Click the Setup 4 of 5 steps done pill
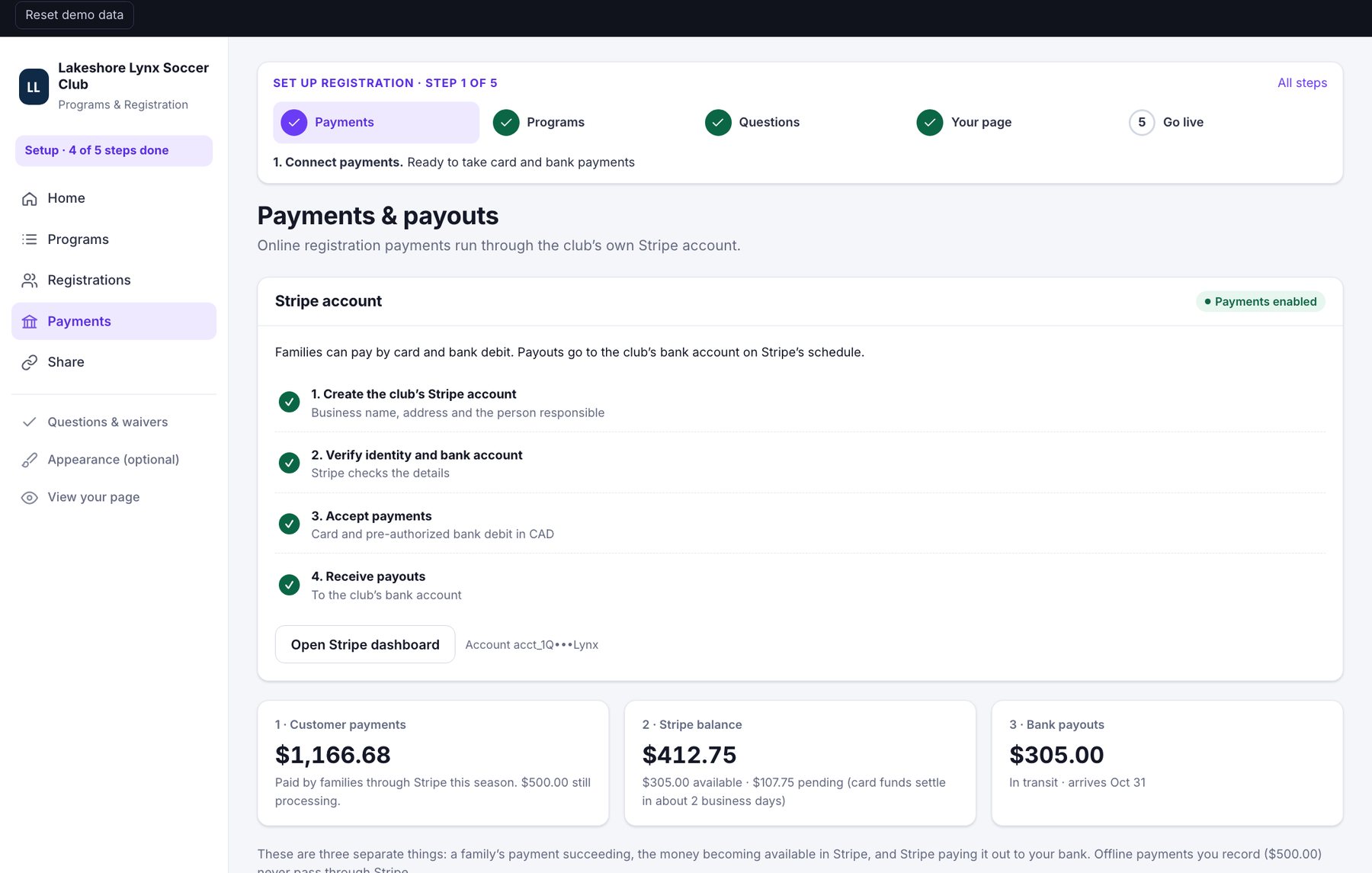 click(x=114, y=151)
